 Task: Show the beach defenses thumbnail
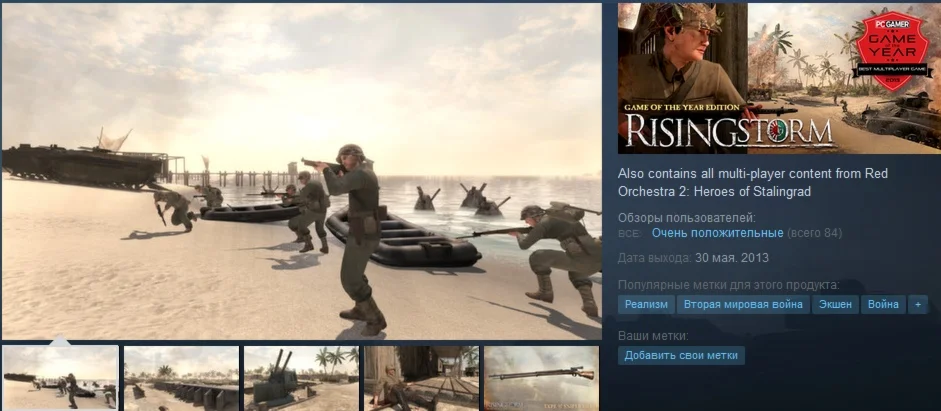click(x=181, y=377)
